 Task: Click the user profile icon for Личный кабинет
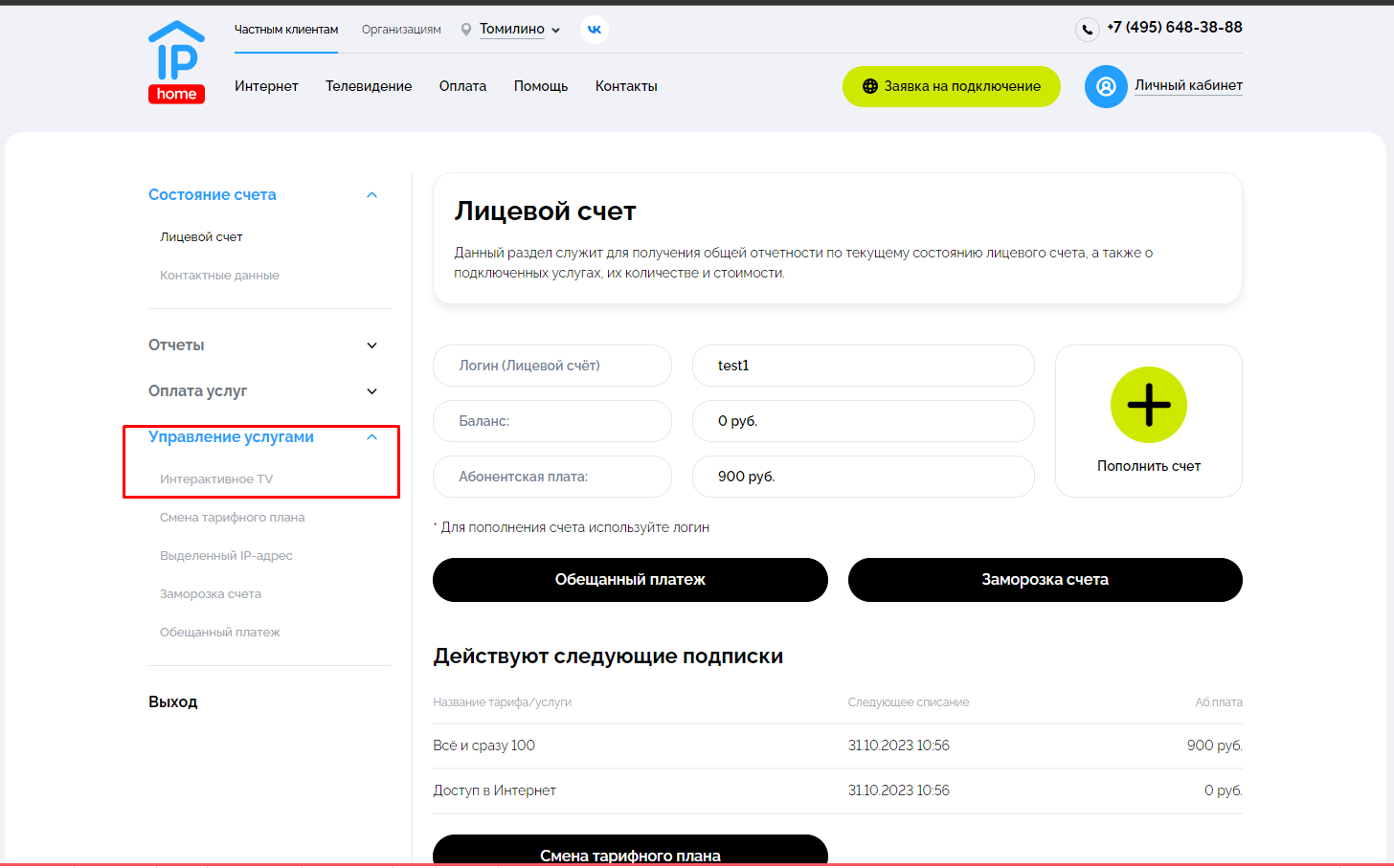pyautogui.click(x=1106, y=87)
